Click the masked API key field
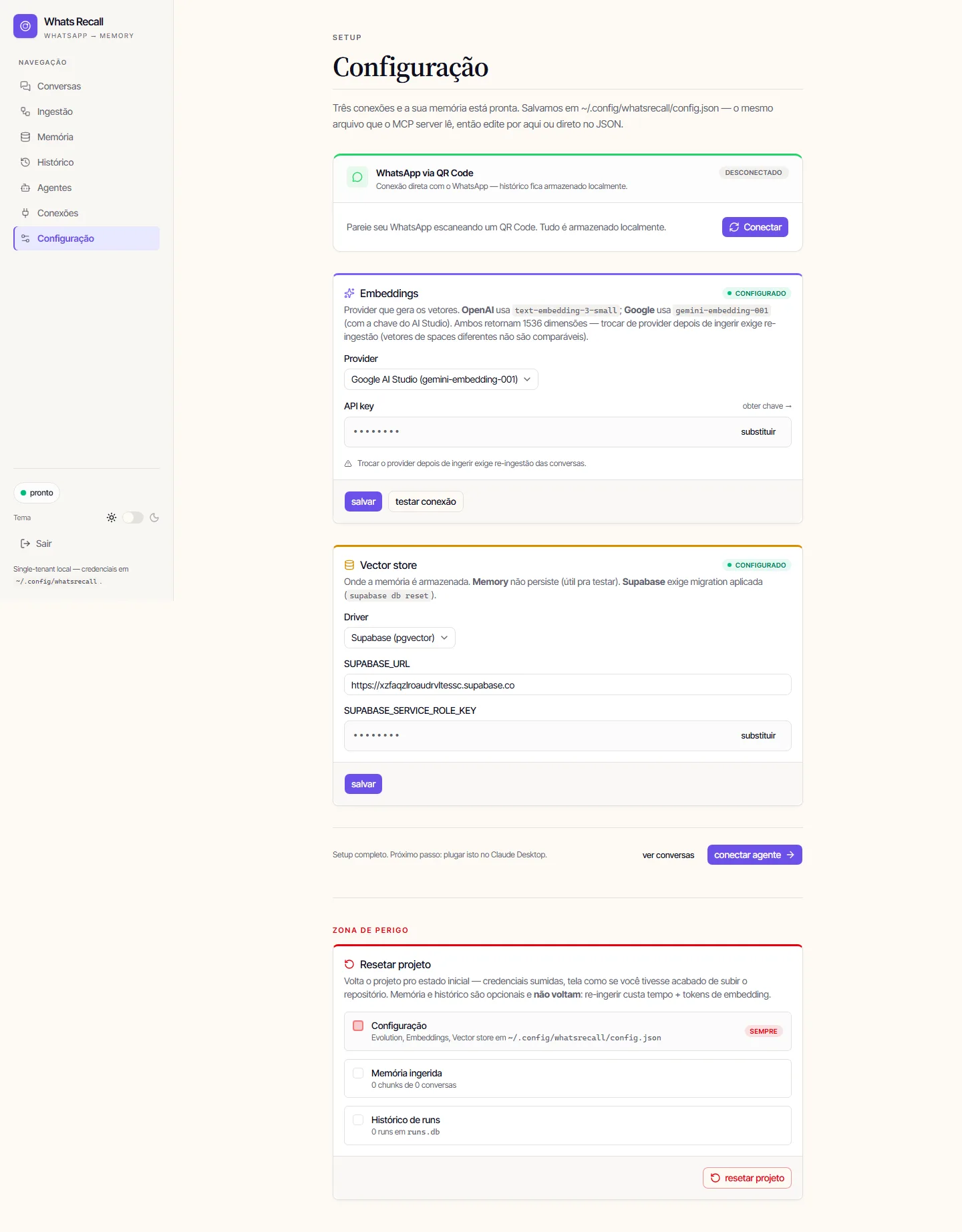Screen dimensions: 962x1232 [x=568, y=432]
